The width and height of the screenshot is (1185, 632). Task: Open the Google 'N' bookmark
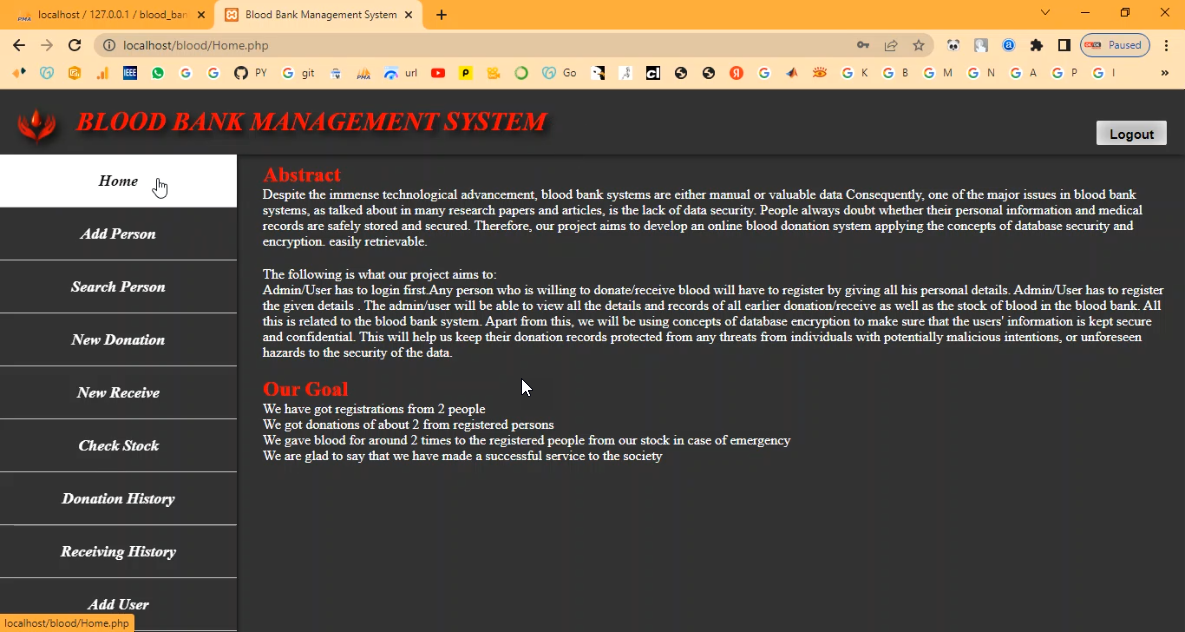click(x=981, y=73)
